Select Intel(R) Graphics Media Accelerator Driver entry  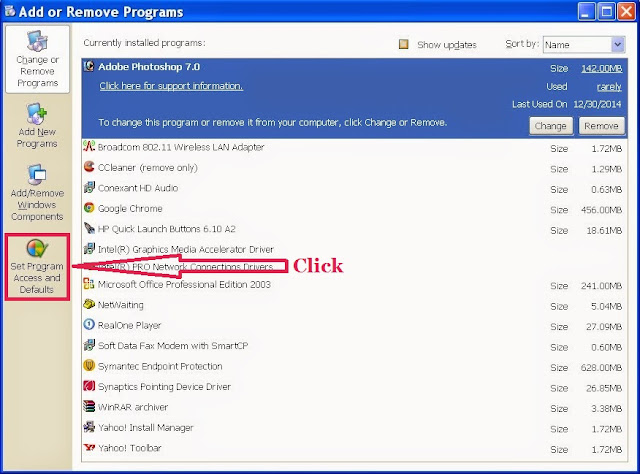(354, 249)
